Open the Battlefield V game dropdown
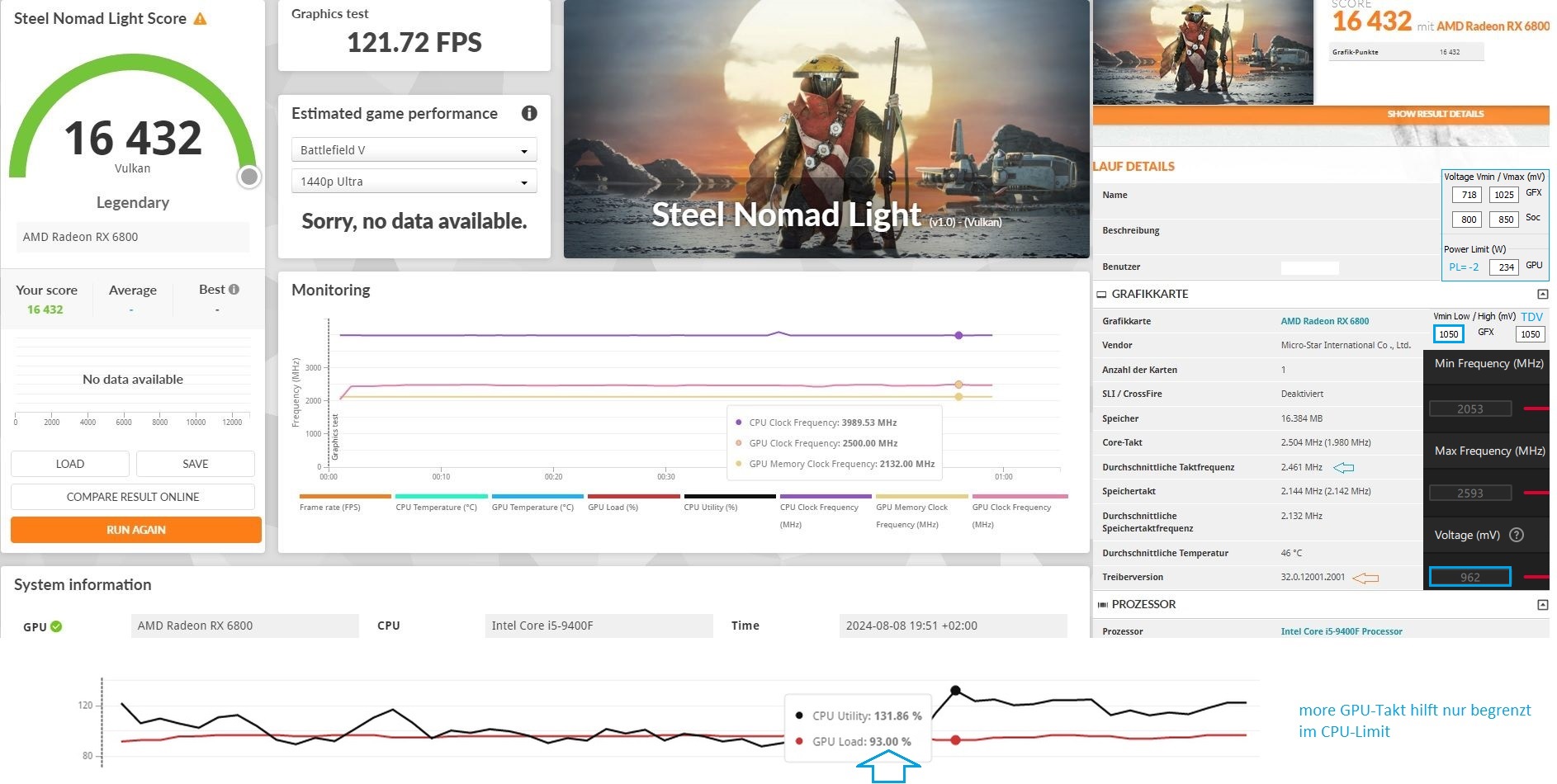The width and height of the screenshot is (1557, 784). click(x=414, y=149)
